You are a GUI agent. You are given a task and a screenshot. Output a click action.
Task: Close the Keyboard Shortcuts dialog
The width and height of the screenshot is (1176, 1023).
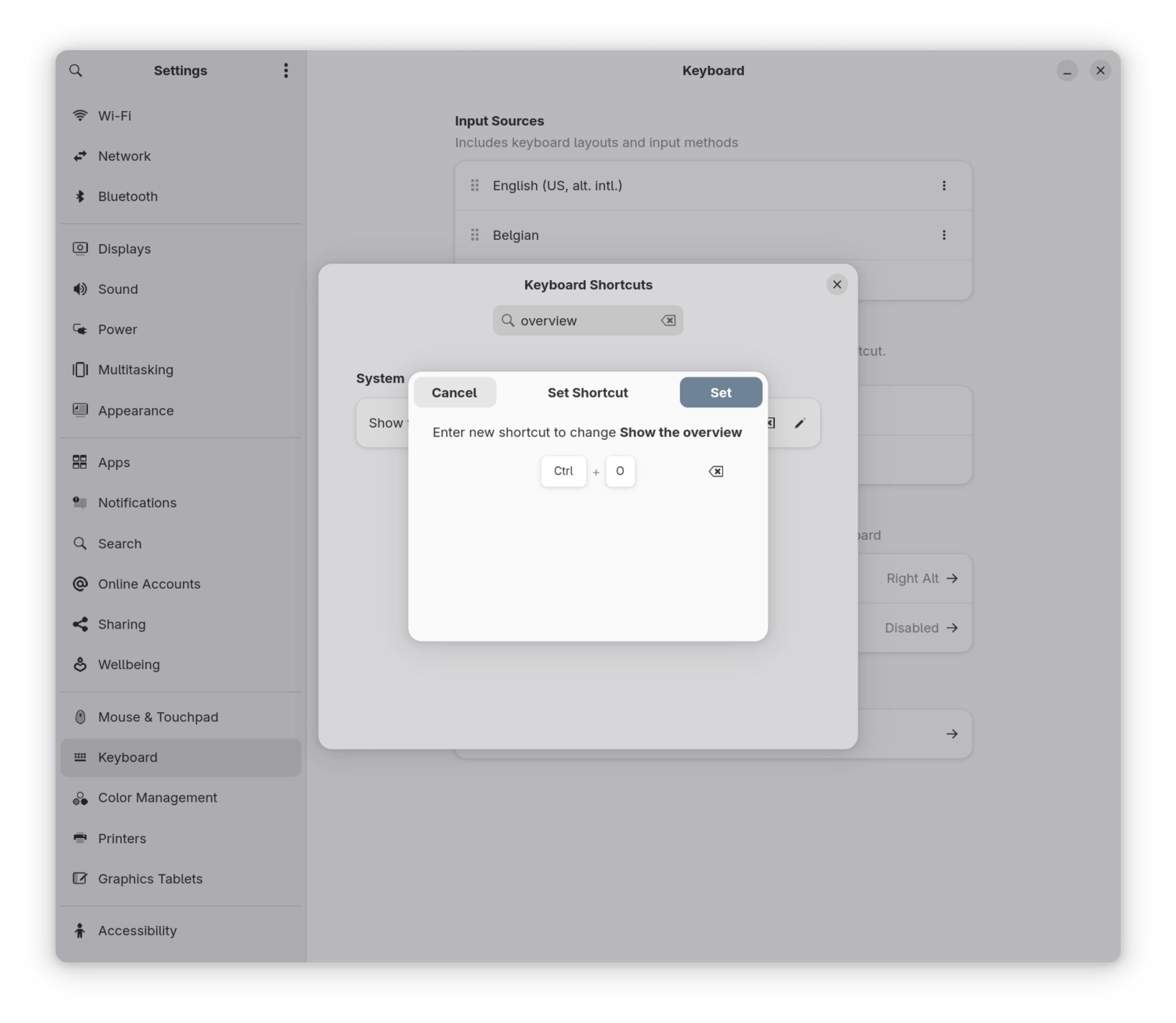837,285
